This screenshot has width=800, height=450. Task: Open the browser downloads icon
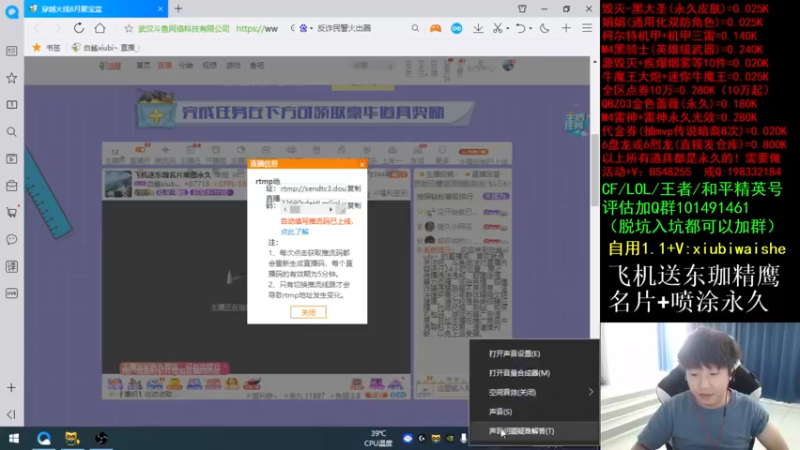478,29
